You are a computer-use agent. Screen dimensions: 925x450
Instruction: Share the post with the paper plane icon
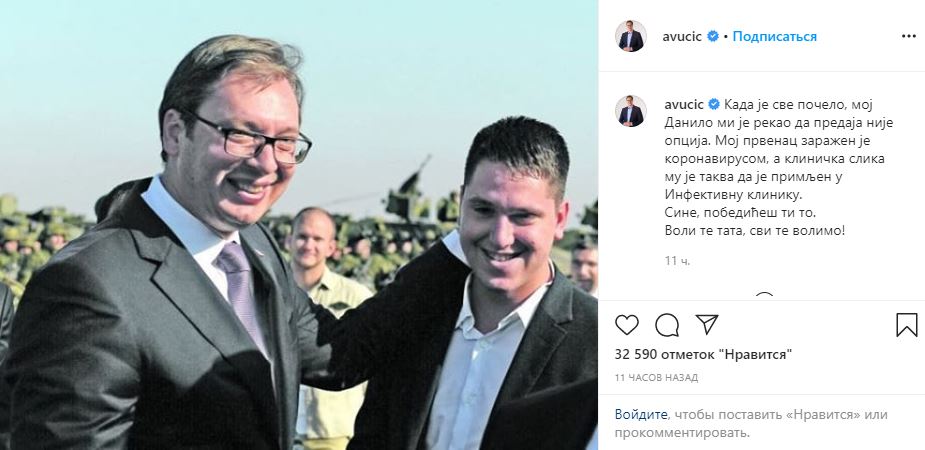[x=707, y=324]
